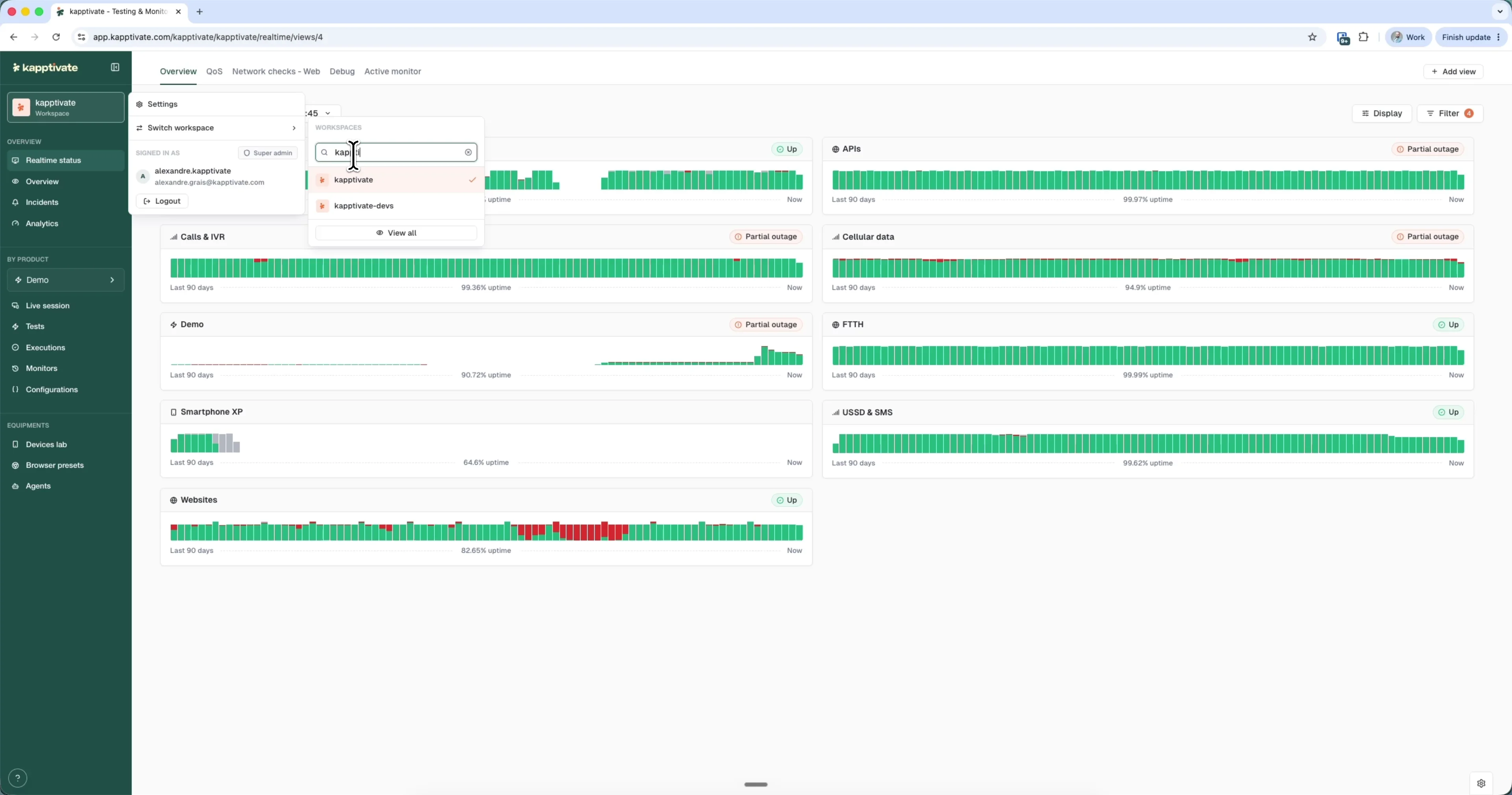Open Analytics in the sidebar
Image resolution: width=1512 pixels, height=795 pixels.
click(66, 224)
